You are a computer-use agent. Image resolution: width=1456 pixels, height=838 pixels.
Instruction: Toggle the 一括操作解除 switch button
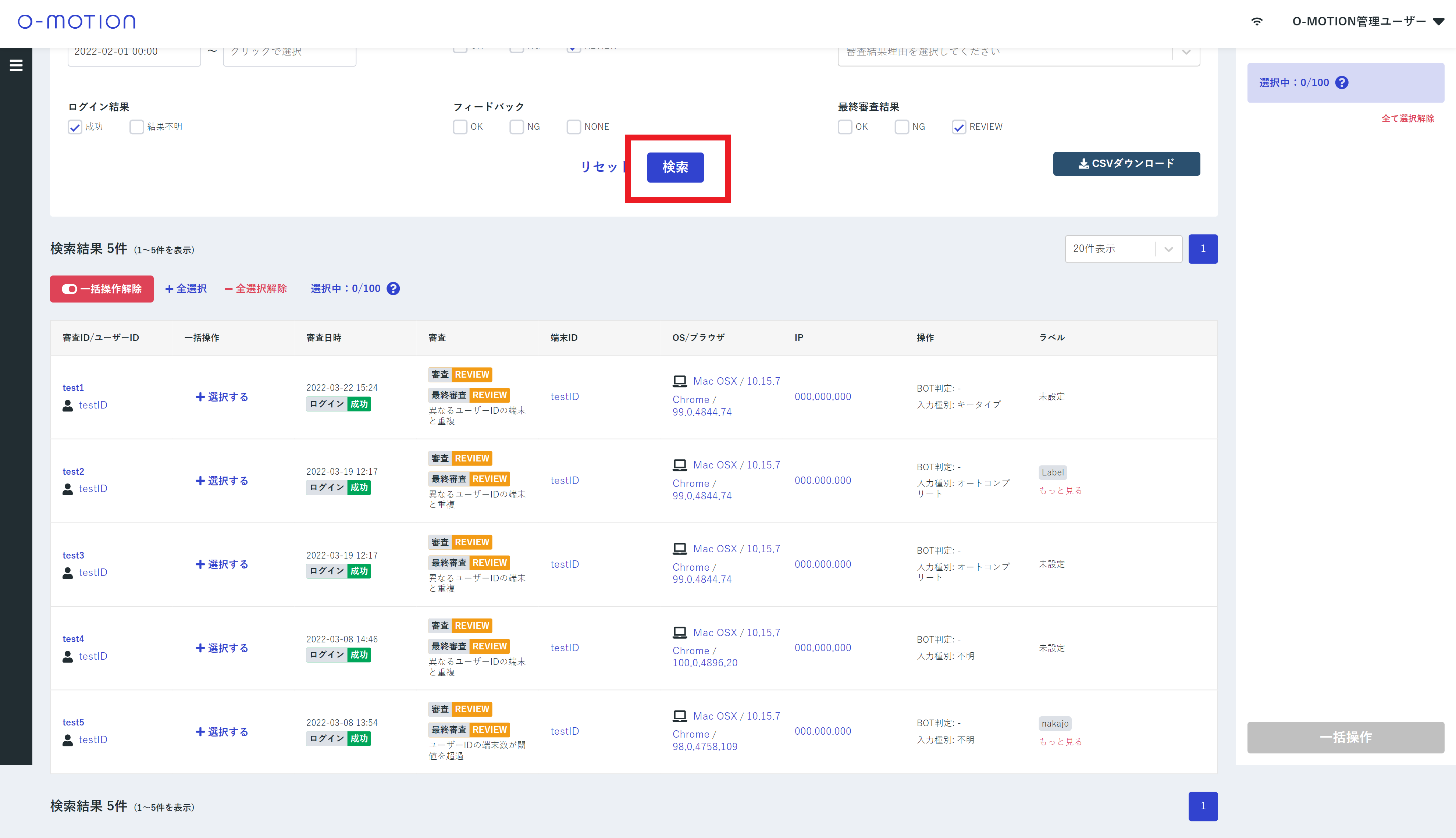pyautogui.click(x=102, y=289)
